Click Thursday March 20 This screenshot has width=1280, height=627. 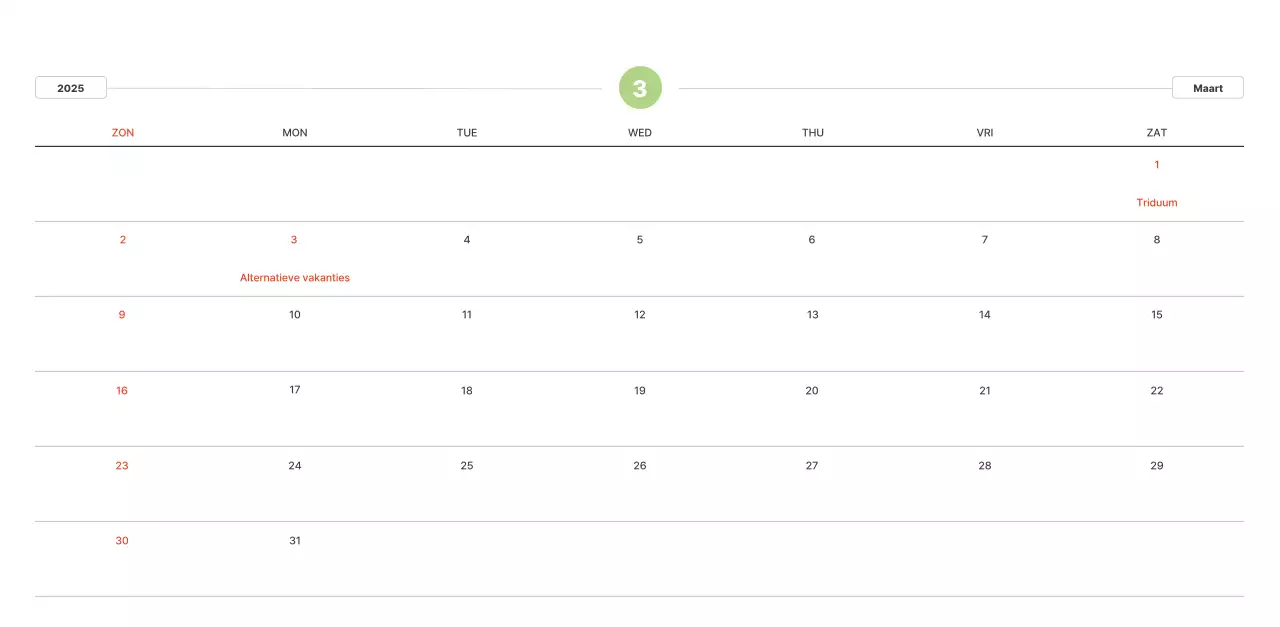(812, 391)
